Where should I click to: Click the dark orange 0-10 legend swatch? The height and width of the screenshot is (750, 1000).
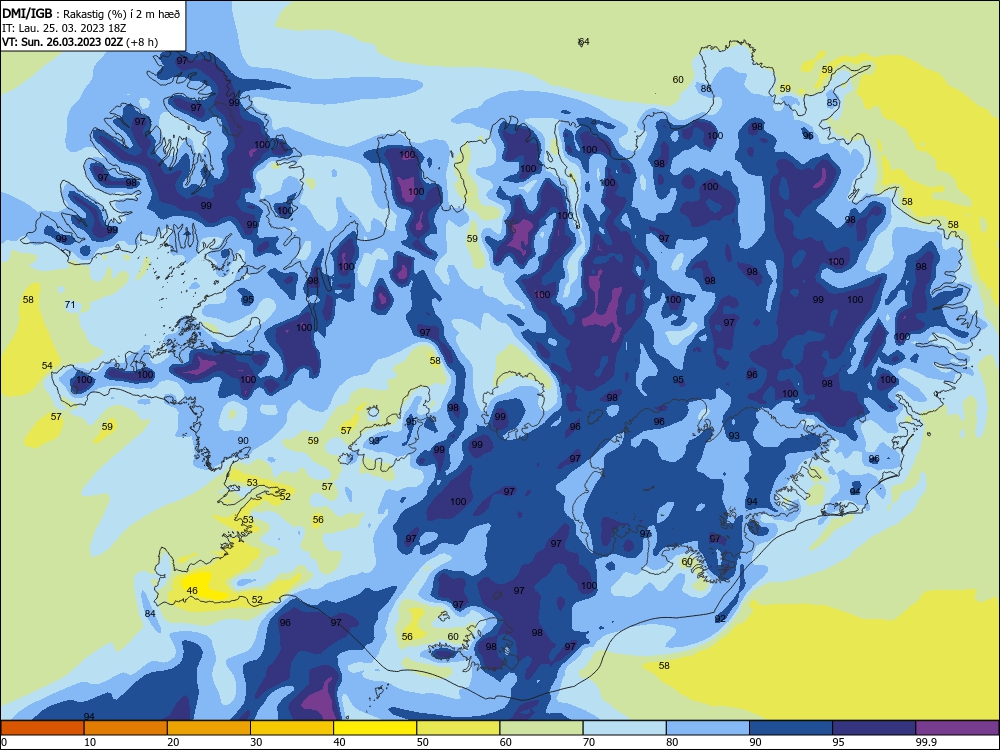(x=42, y=728)
